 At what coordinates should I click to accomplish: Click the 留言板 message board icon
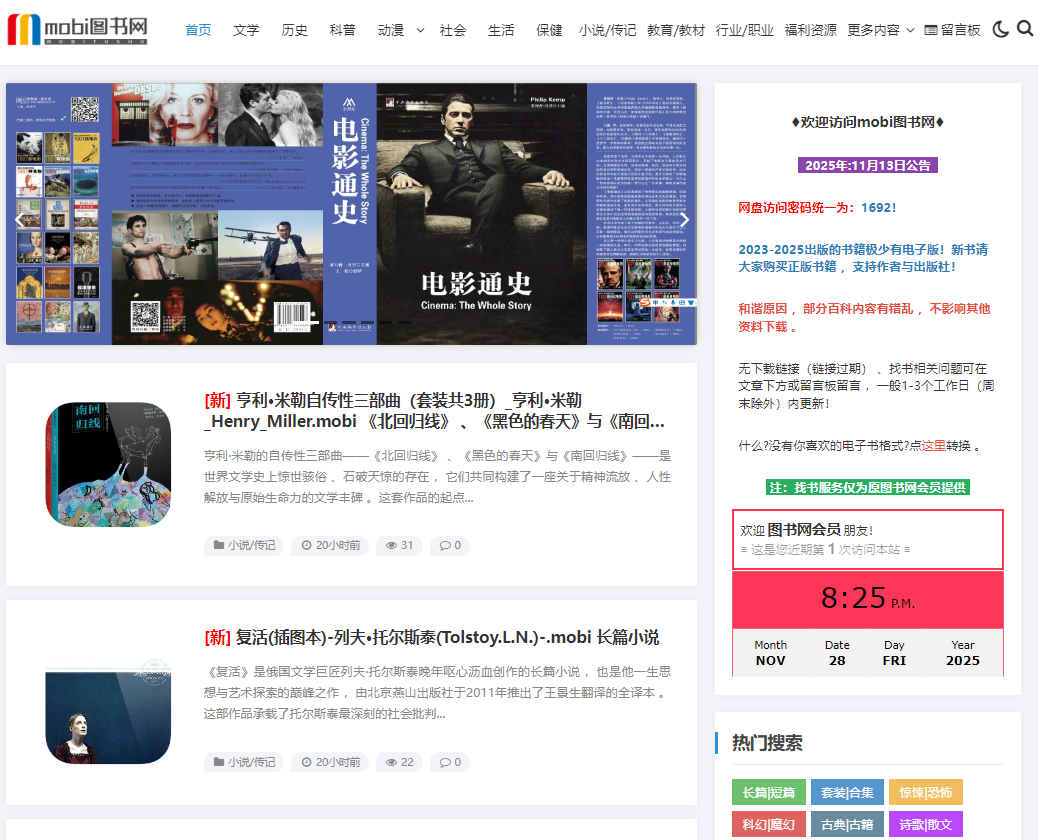click(931, 29)
